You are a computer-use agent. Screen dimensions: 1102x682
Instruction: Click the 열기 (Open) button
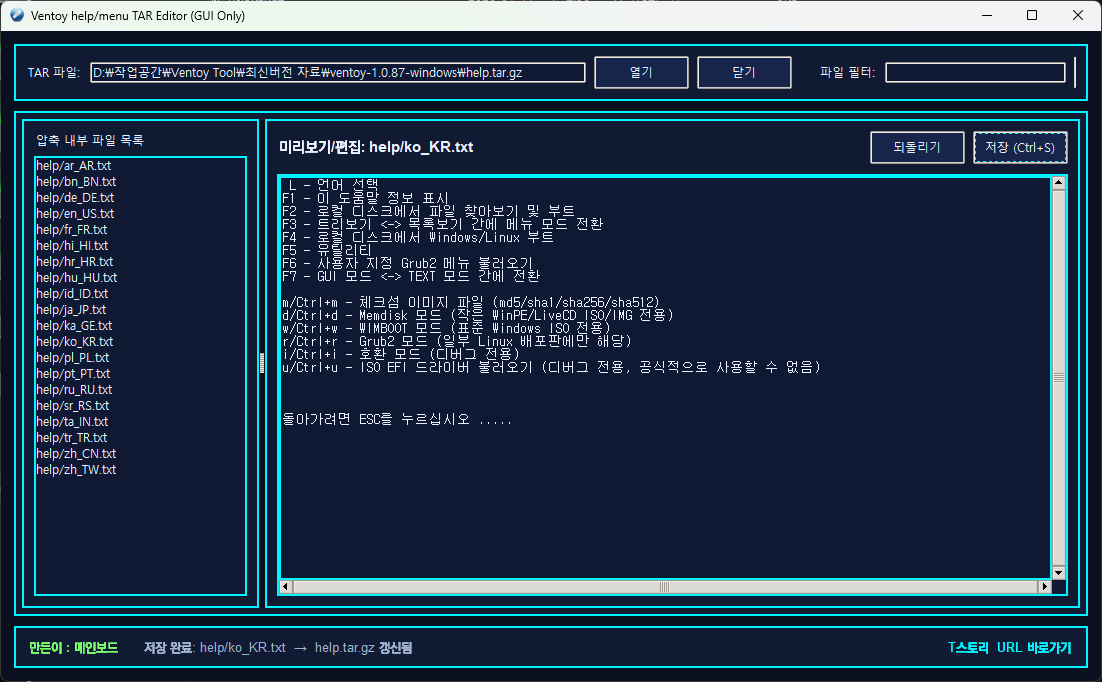[x=641, y=72]
